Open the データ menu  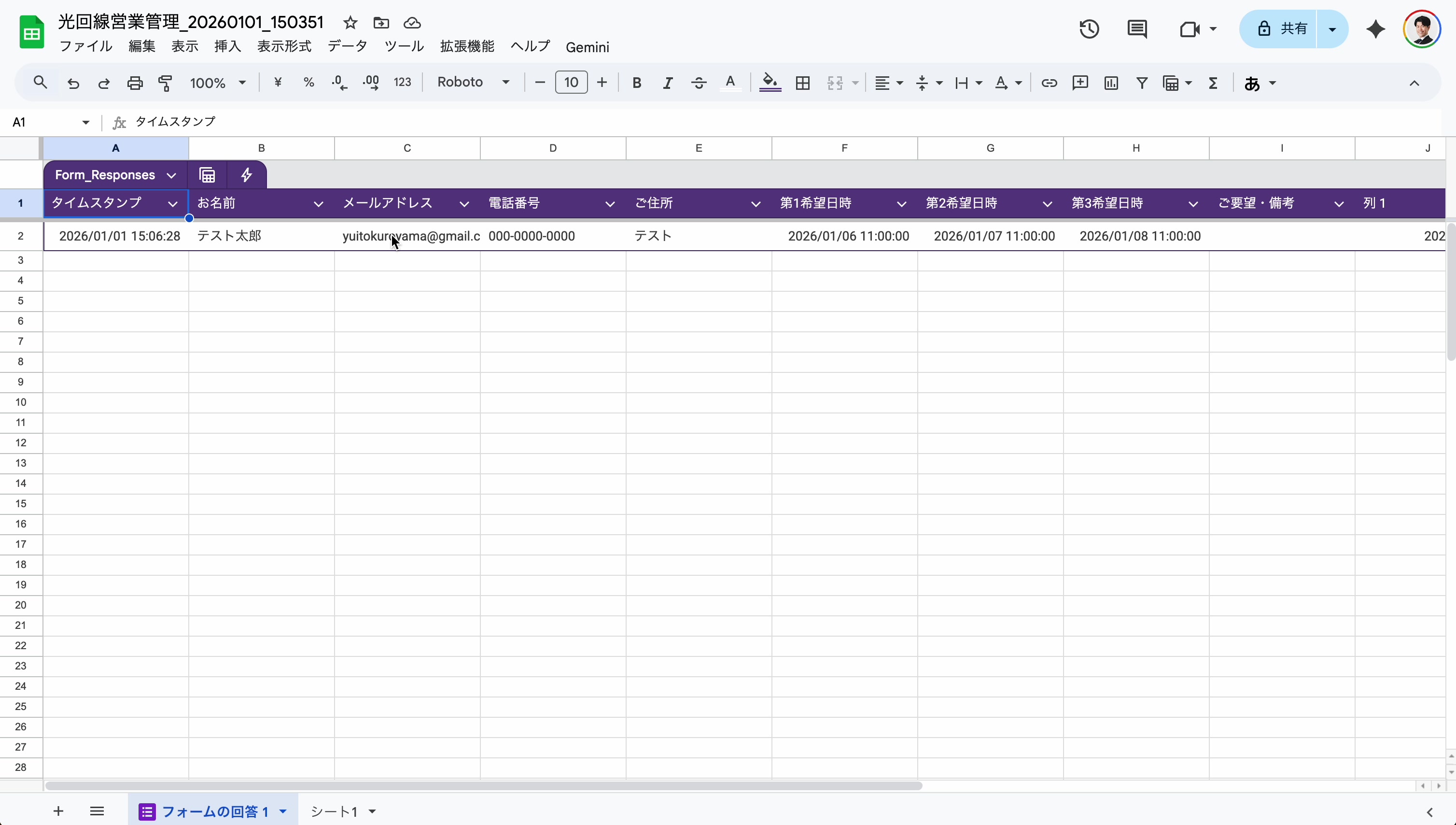pyautogui.click(x=347, y=46)
